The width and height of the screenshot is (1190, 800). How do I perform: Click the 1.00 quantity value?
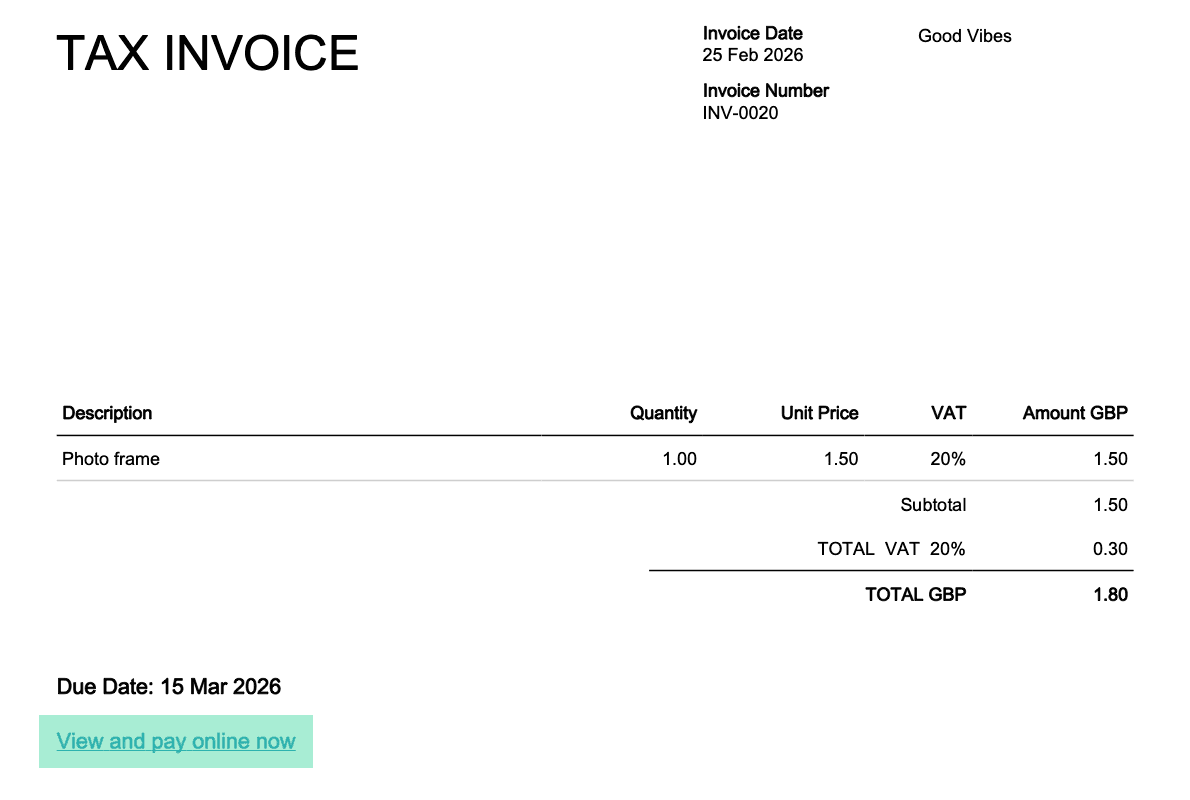click(679, 460)
